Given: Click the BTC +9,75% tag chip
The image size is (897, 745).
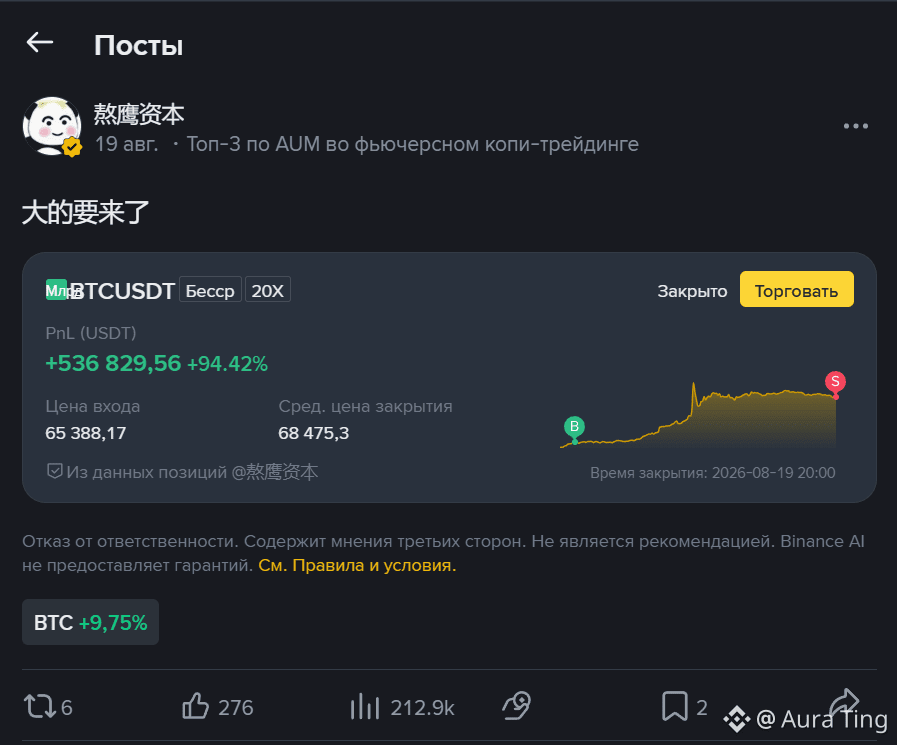Looking at the screenshot, I should tap(90, 622).
